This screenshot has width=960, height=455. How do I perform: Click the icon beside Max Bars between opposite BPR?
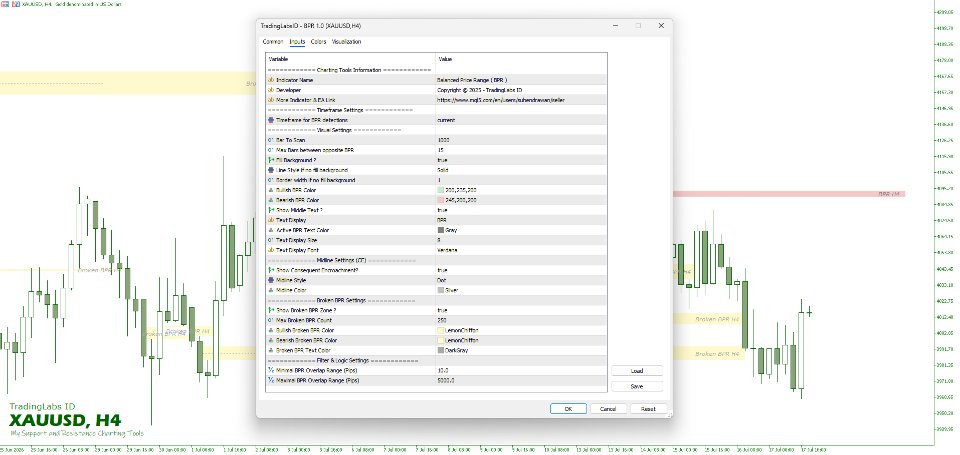[271, 150]
